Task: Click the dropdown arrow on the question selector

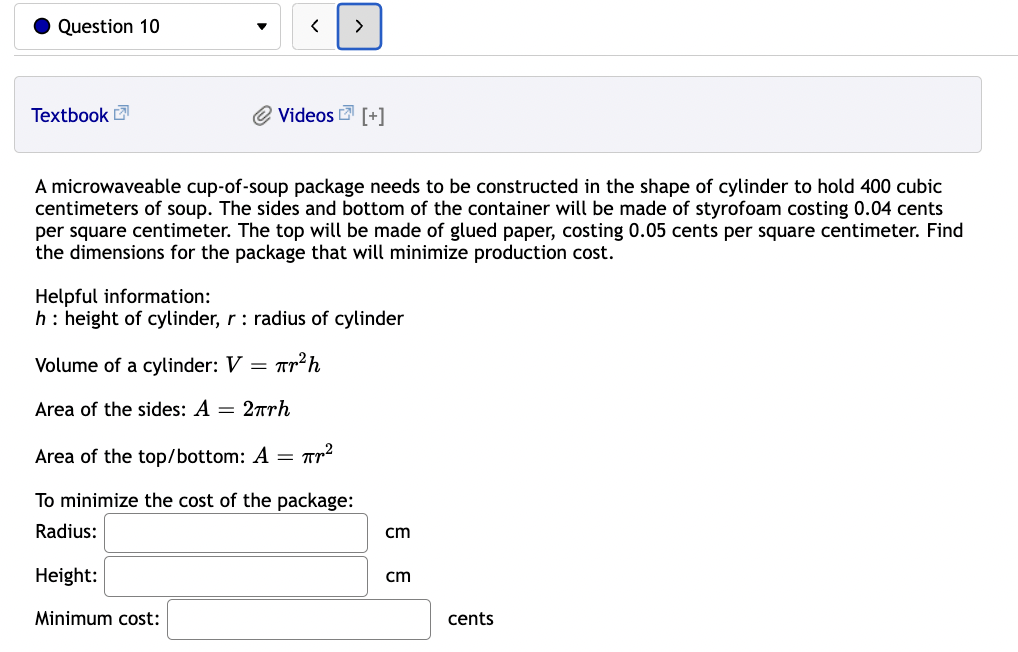Action: pyautogui.click(x=262, y=27)
